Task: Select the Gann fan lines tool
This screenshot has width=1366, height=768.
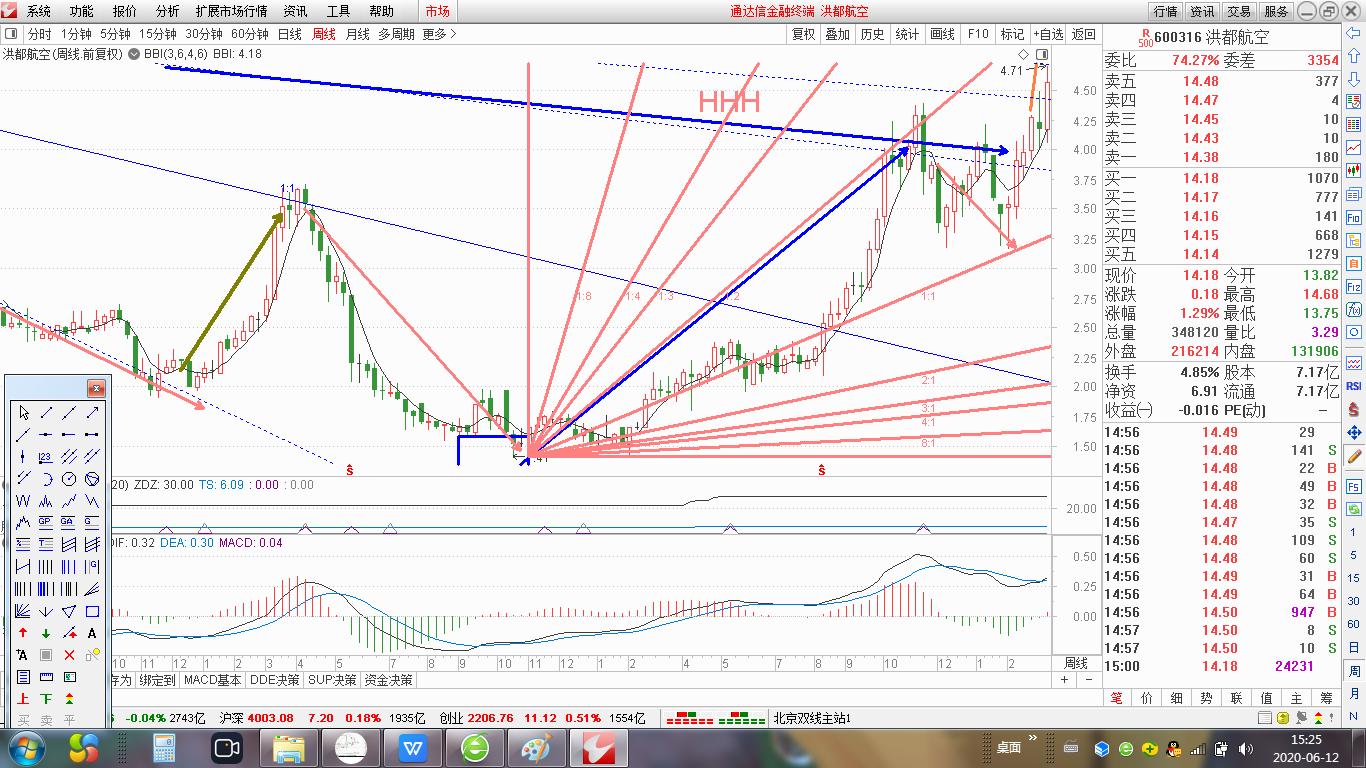Action: (23, 611)
